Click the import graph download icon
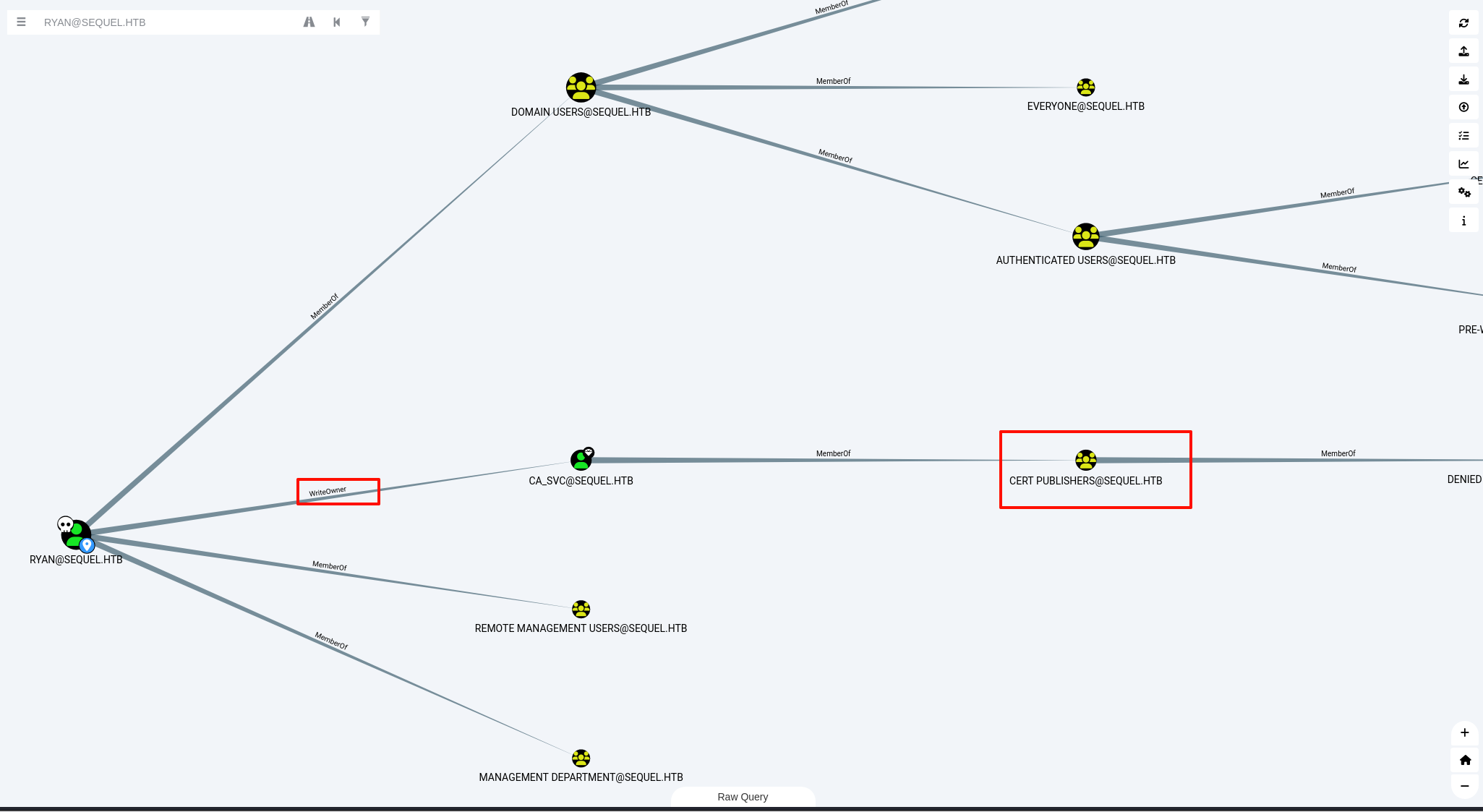 1463,80
